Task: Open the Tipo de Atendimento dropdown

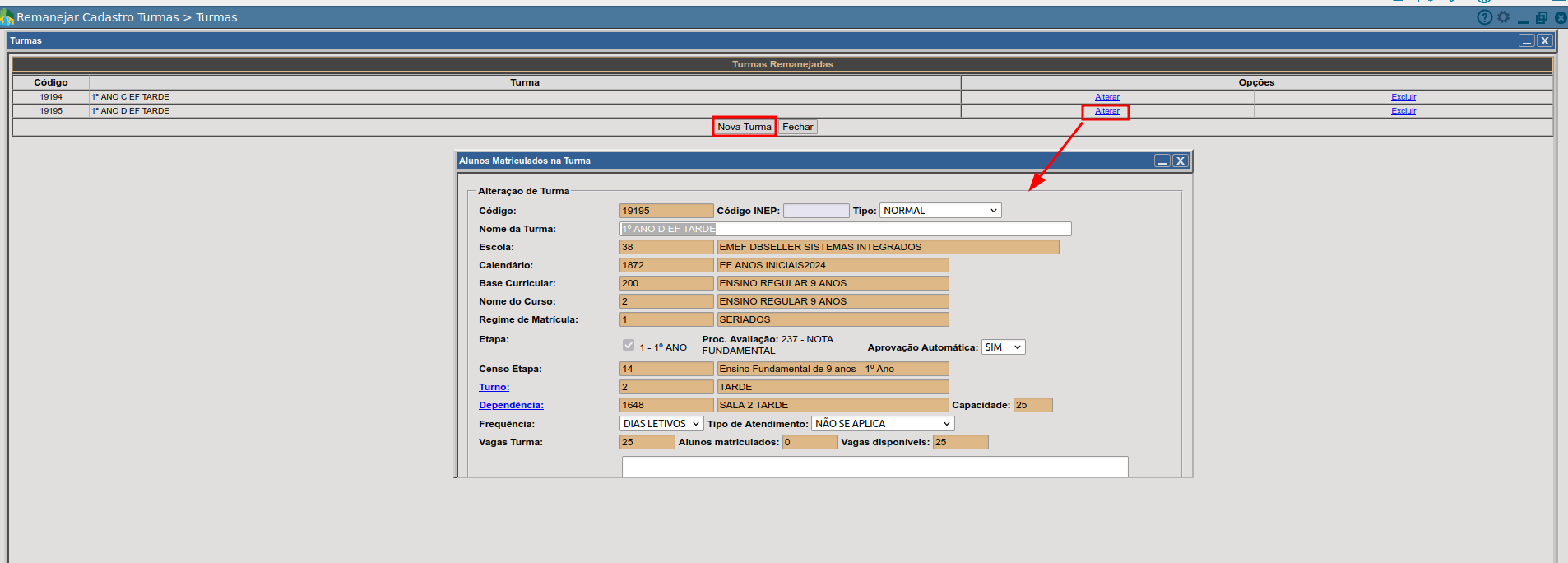Action: [883, 424]
